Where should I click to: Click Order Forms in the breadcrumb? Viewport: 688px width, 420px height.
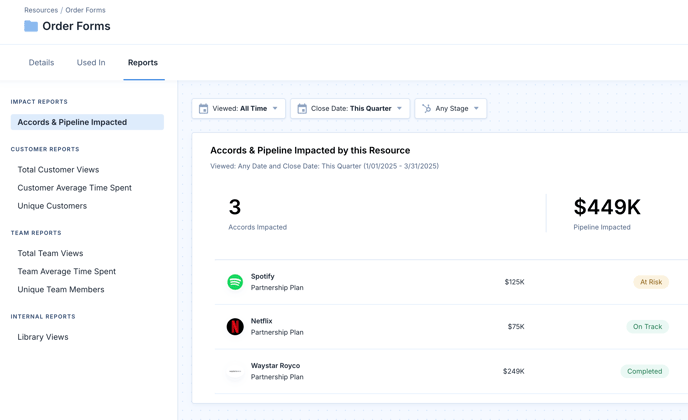pos(86,10)
